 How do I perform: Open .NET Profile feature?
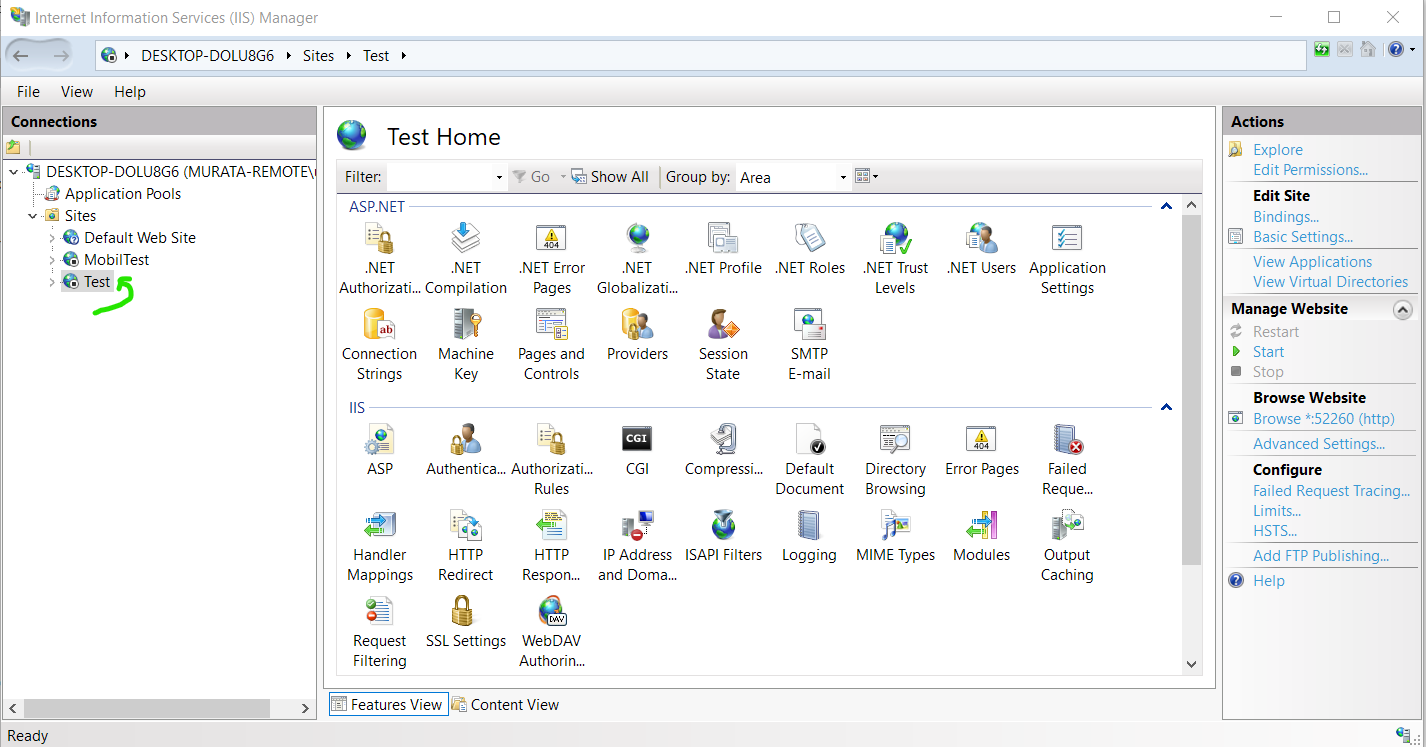pos(723,249)
